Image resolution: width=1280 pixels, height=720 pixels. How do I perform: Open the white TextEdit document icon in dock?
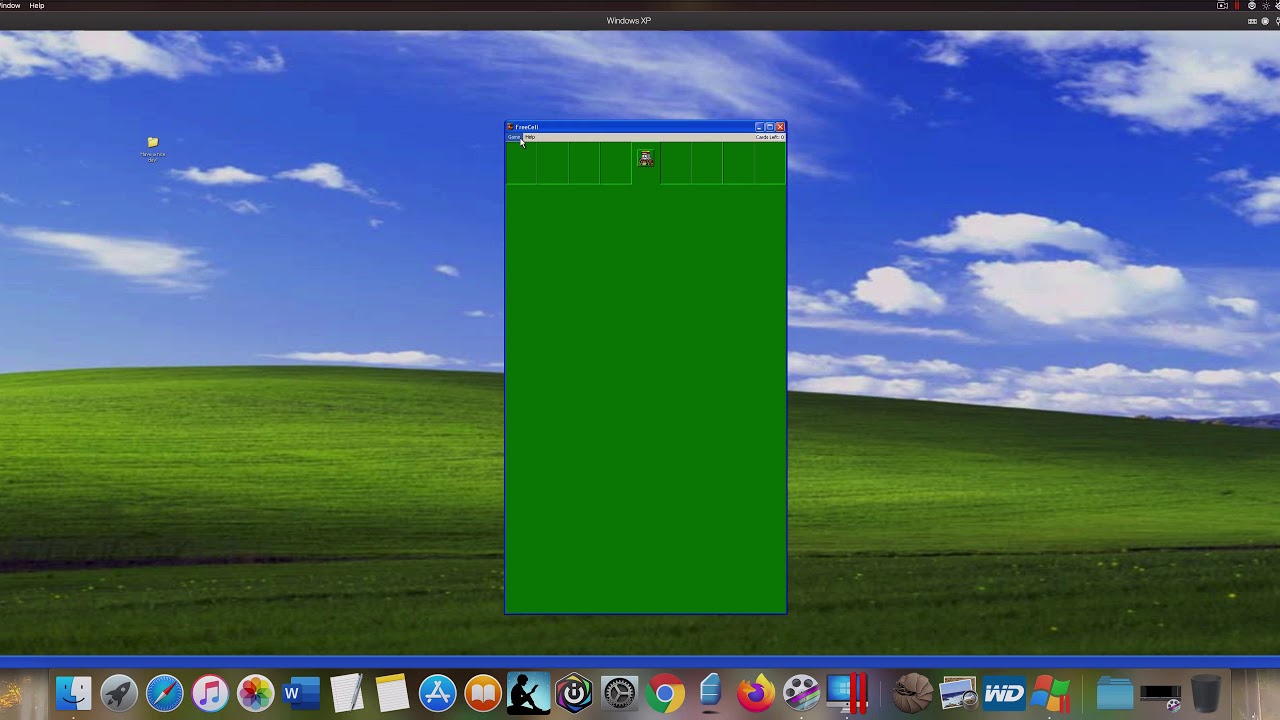coord(346,693)
